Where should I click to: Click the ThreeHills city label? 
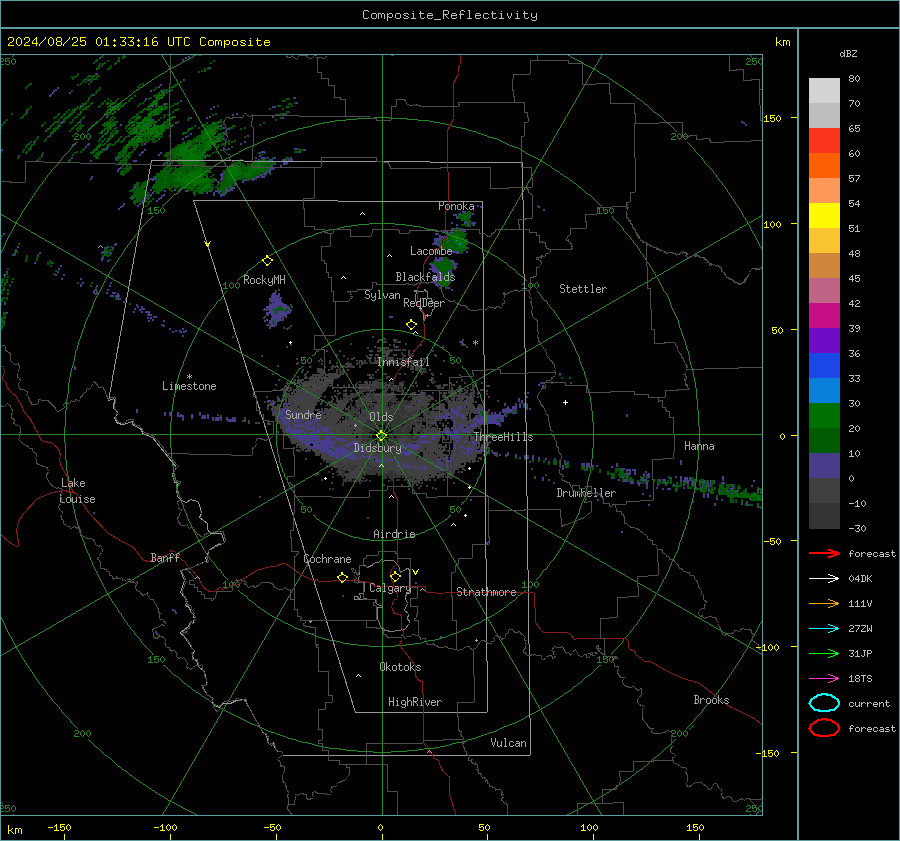coord(503,437)
